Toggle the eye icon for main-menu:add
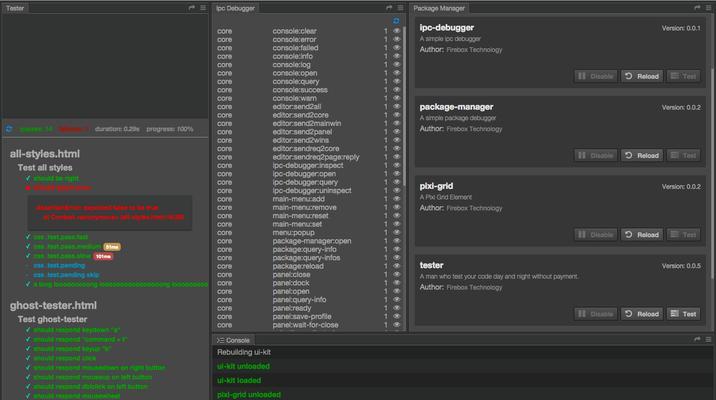Image resolution: width=716 pixels, height=400 pixels. [396, 199]
